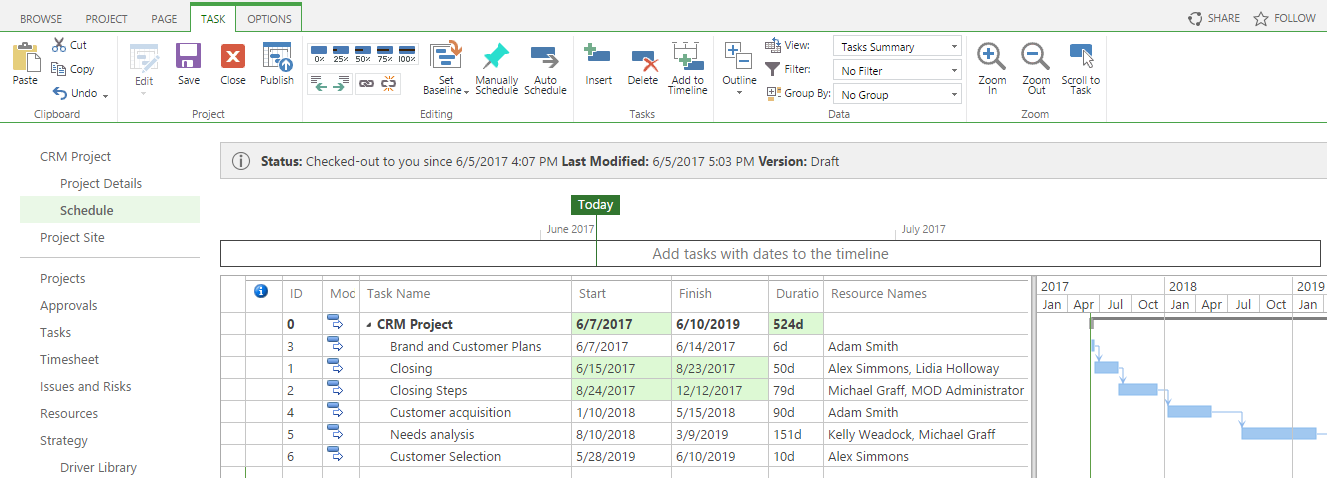The width and height of the screenshot is (1327, 478).
Task: Select the 'Brand and Customer Plans' task cell
Action: point(465,347)
